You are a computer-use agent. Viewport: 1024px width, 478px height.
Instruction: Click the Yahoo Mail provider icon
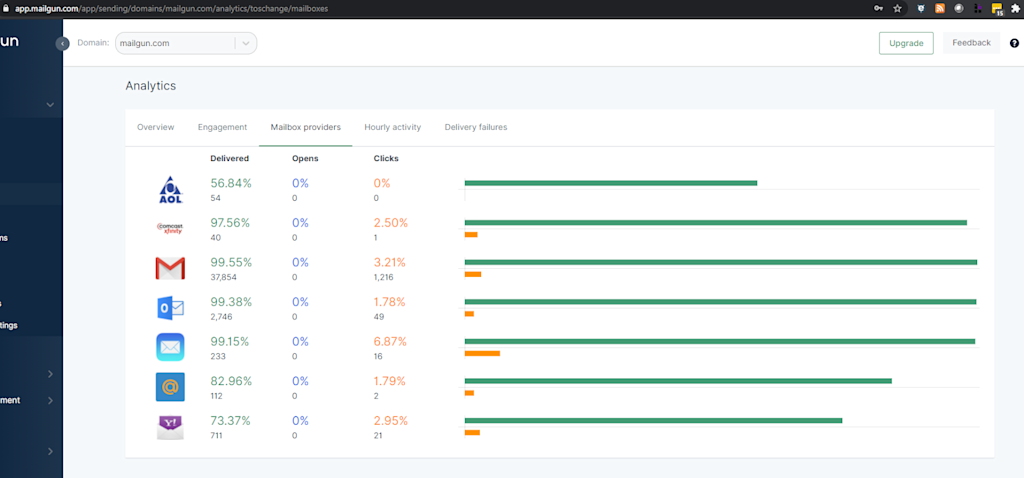[x=170, y=427]
